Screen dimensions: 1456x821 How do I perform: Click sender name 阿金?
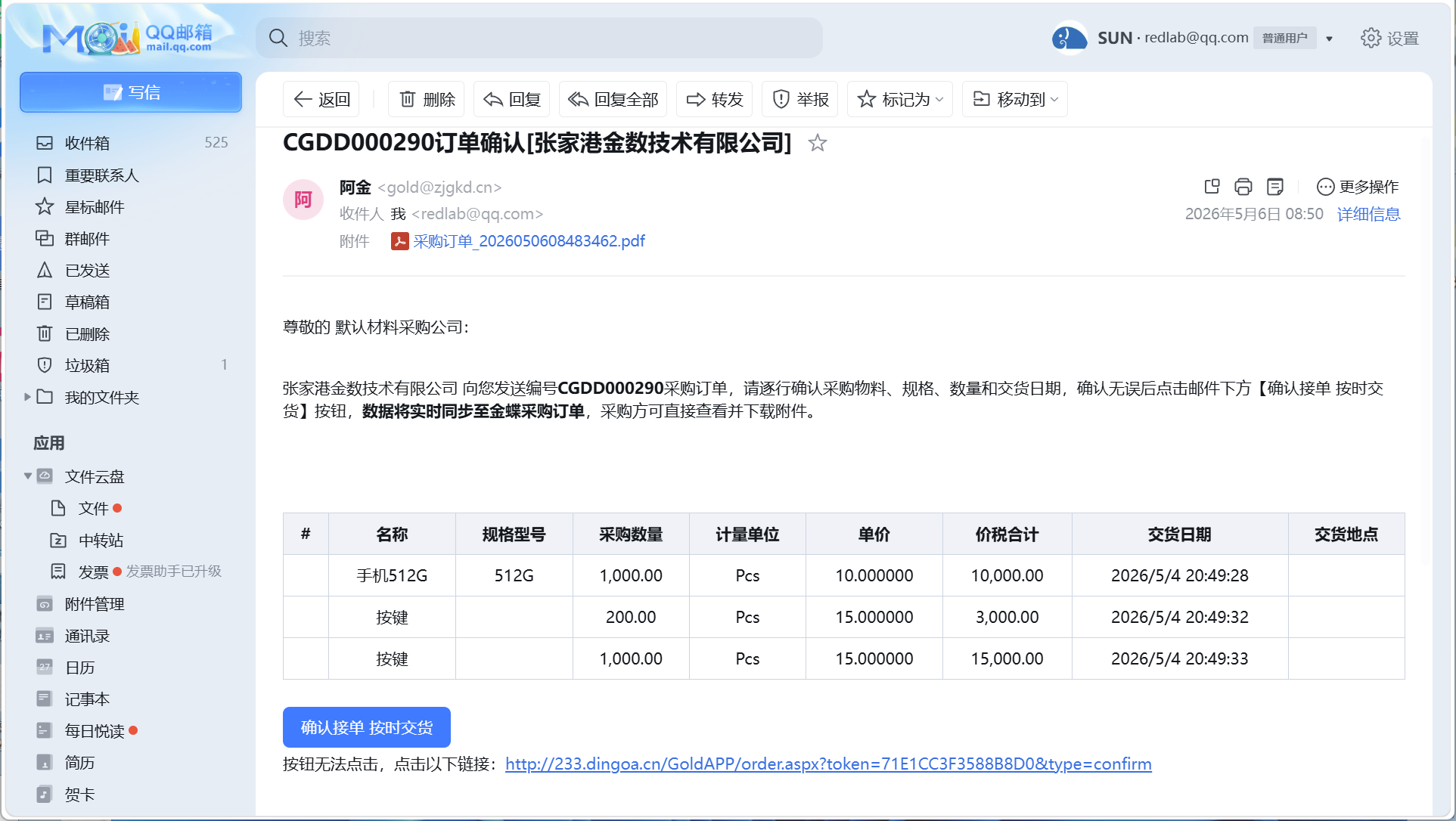coord(355,187)
